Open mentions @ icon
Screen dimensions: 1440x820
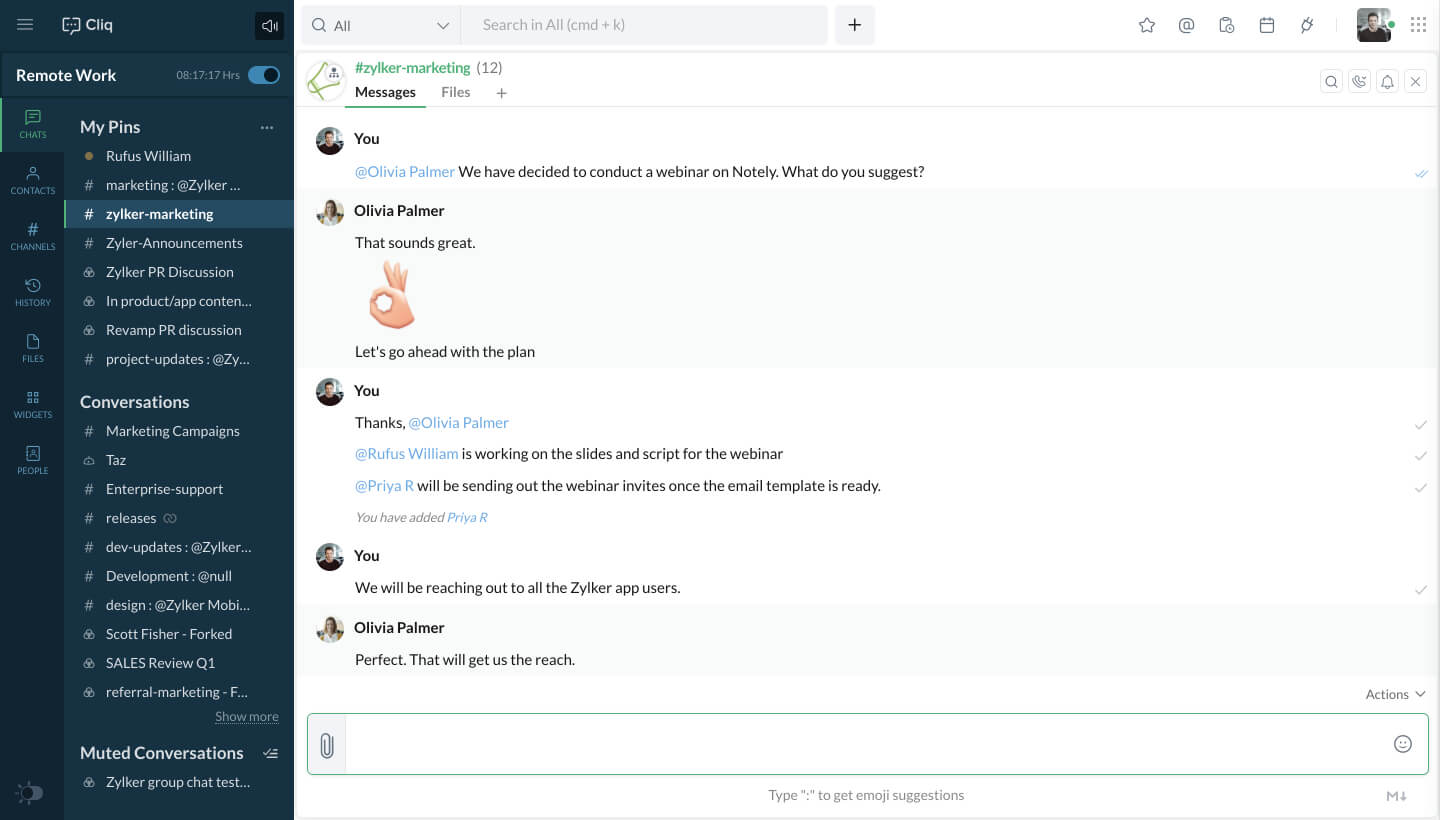[1187, 26]
